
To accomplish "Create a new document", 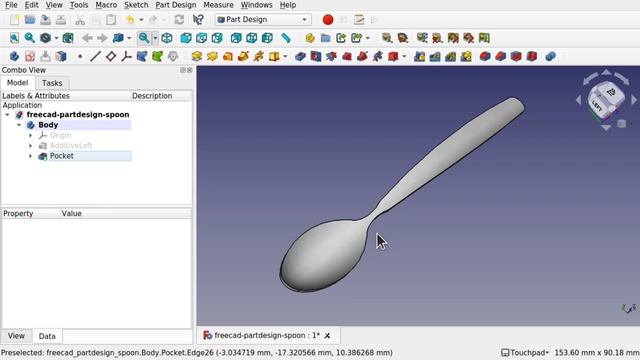I will pos(15,20).
